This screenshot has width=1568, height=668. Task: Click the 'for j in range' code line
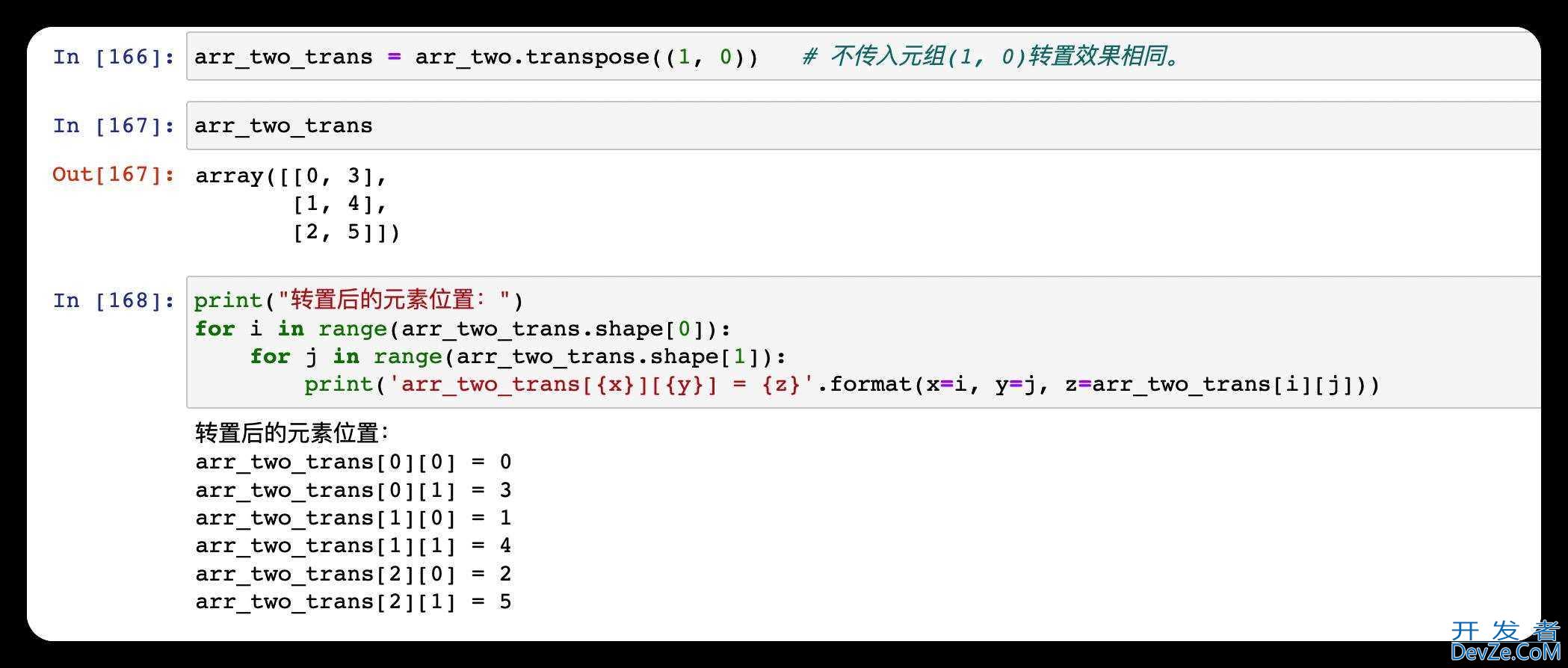[518, 356]
